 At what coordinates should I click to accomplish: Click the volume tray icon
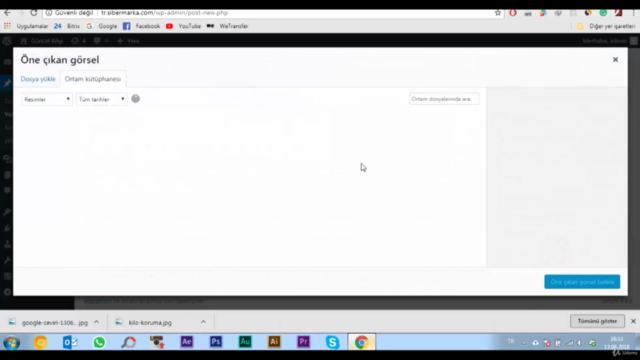coord(580,343)
